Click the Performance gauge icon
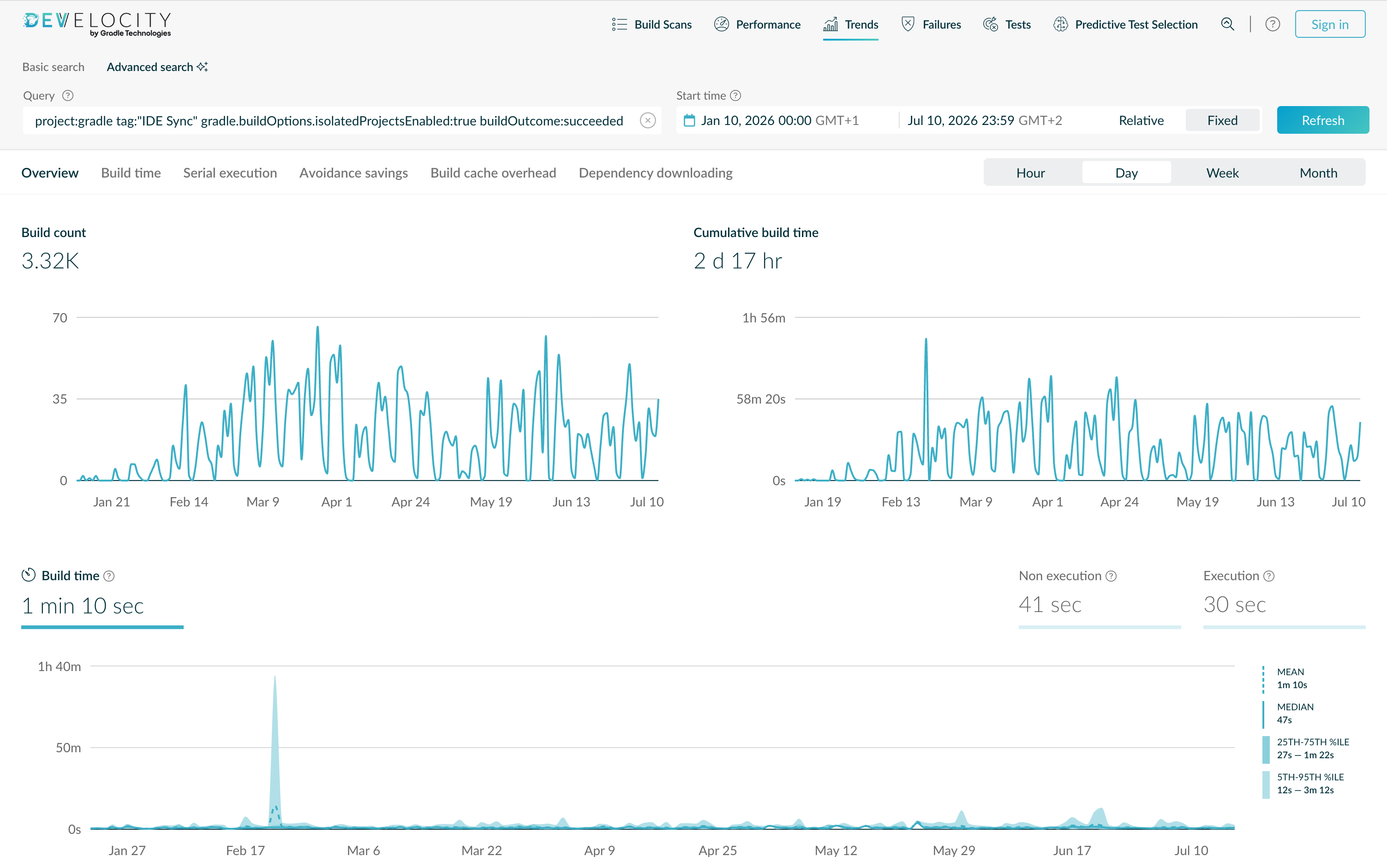Viewport: 1387px width, 868px height. click(x=721, y=24)
